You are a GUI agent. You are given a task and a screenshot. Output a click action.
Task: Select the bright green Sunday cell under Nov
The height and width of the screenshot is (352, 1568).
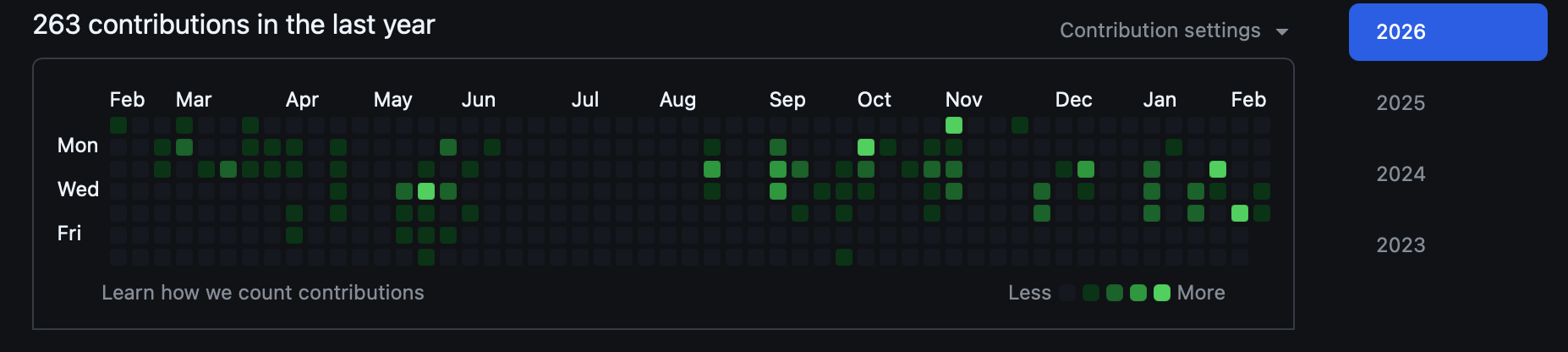954,125
